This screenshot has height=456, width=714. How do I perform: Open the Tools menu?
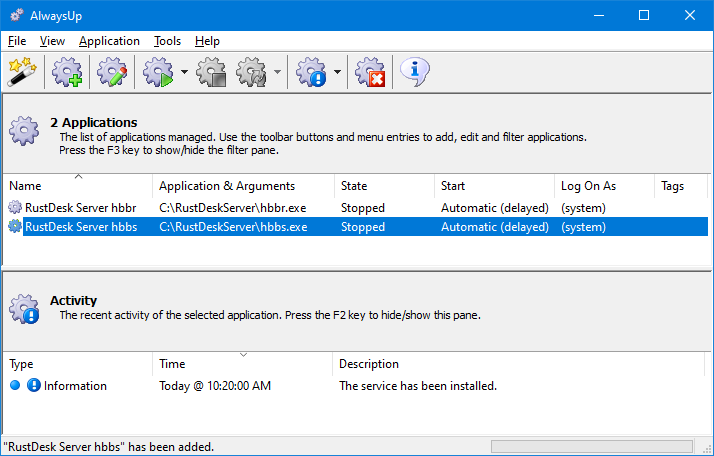tap(167, 41)
